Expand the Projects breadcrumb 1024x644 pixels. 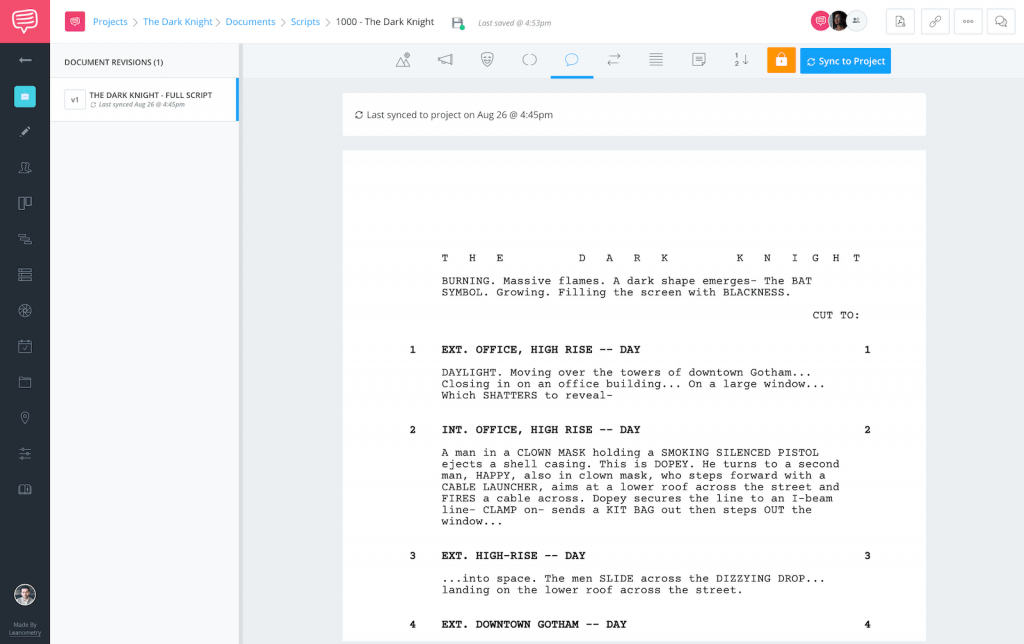pos(110,21)
